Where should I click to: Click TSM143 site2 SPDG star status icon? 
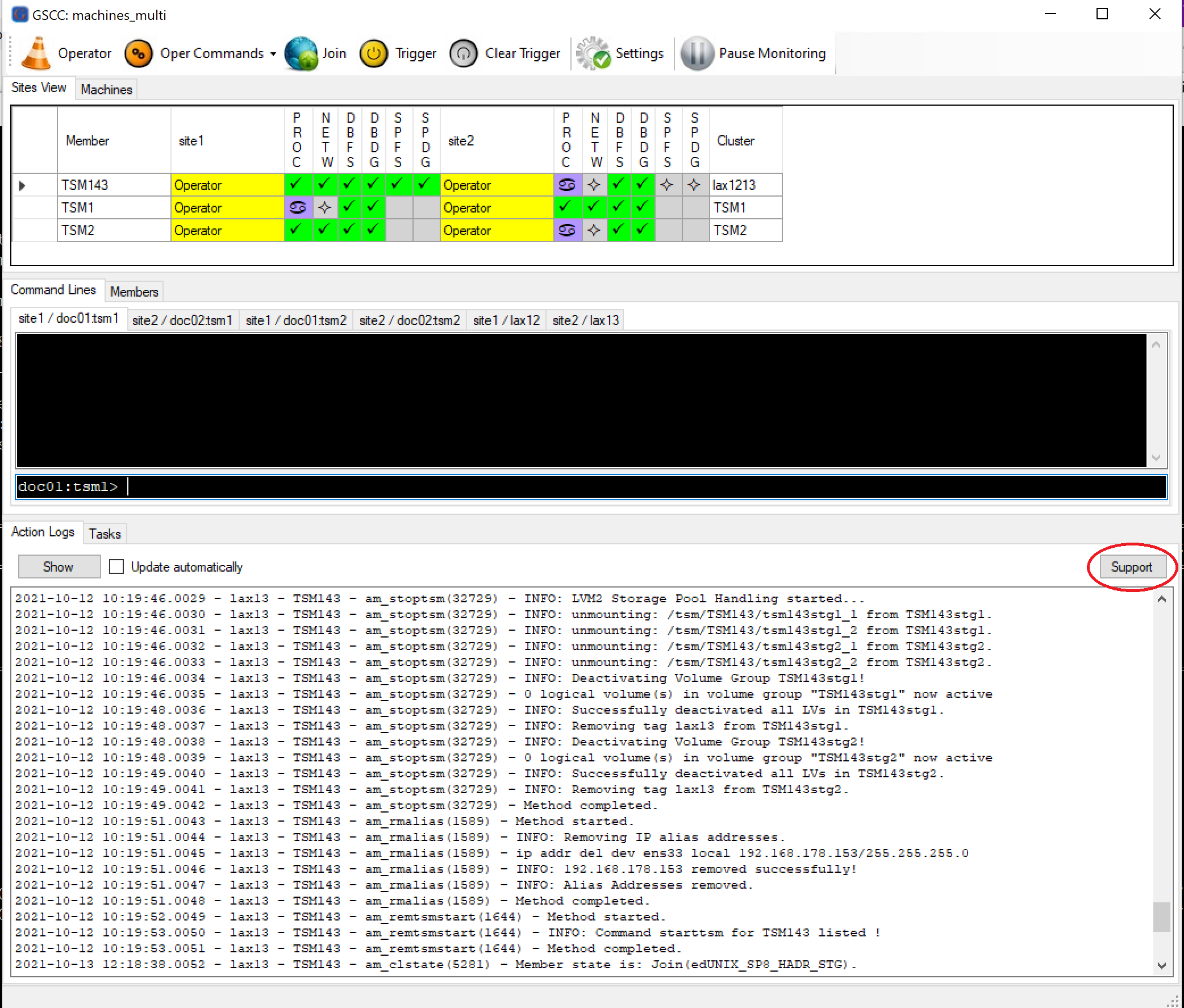694,185
